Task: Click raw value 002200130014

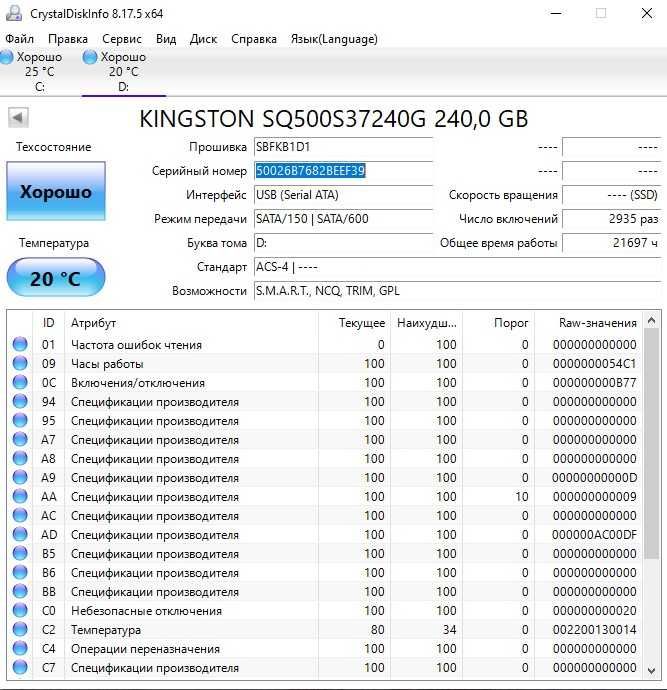Action: pyautogui.click(x=594, y=629)
